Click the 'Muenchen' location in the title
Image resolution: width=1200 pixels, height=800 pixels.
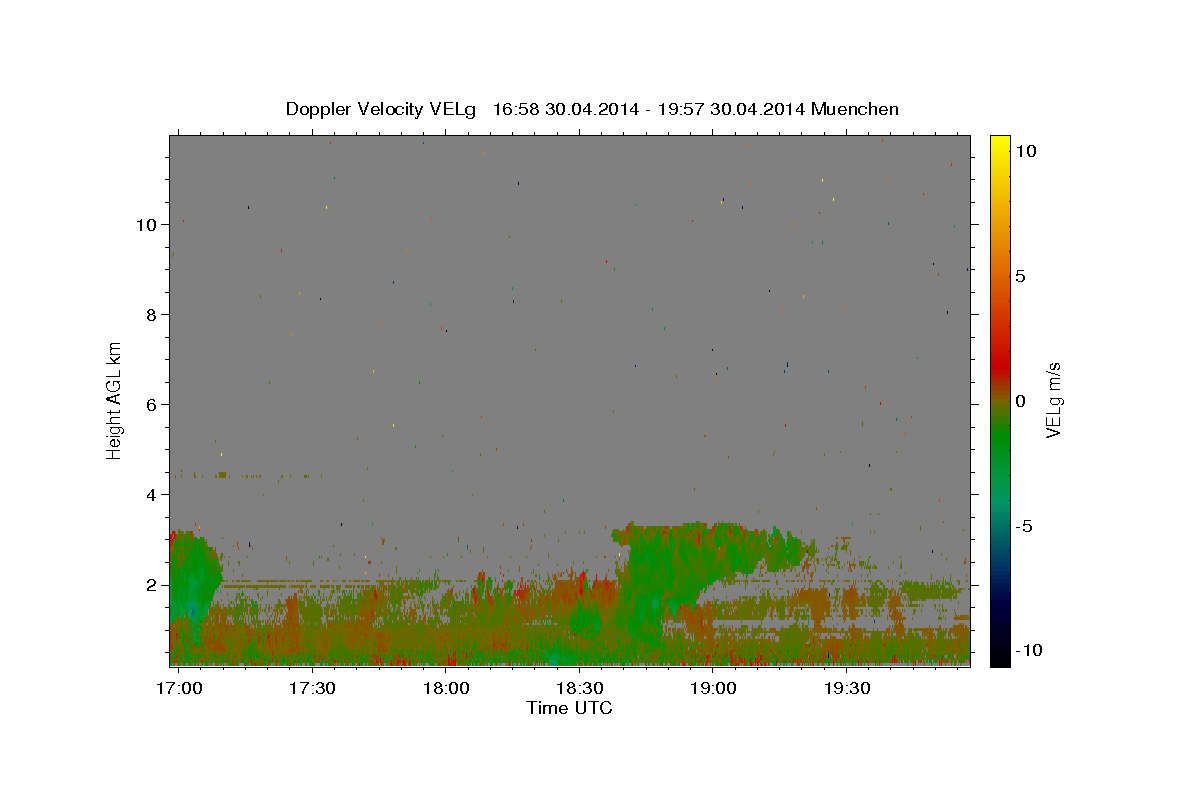(x=855, y=109)
